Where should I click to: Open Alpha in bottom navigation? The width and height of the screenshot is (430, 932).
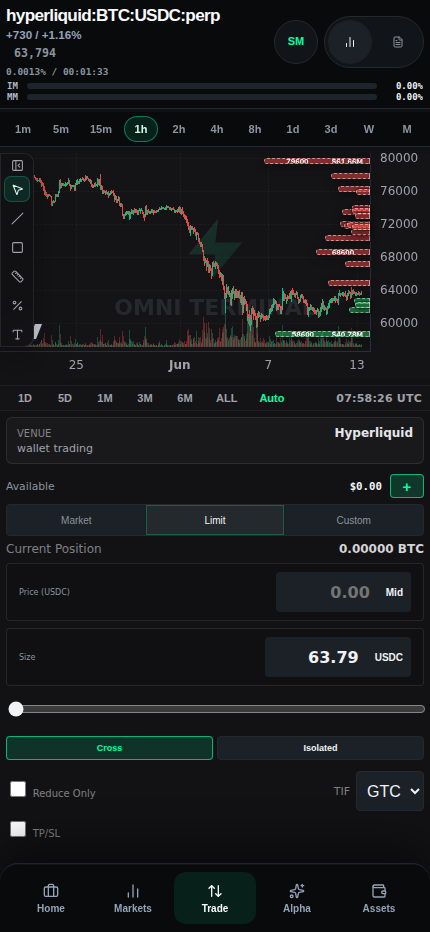(x=297, y=898)
